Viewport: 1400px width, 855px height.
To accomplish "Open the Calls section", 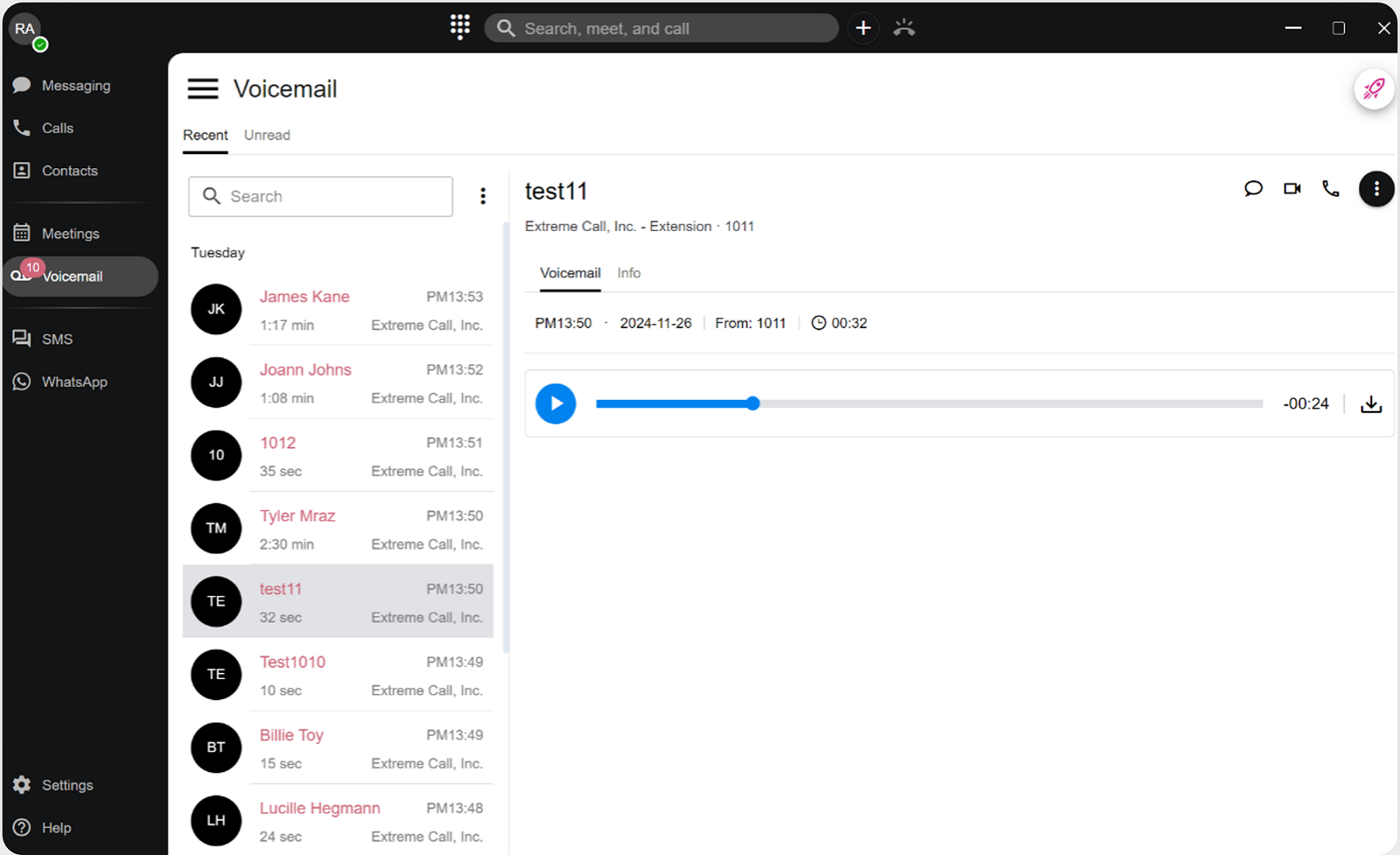I will click(58, 128).
